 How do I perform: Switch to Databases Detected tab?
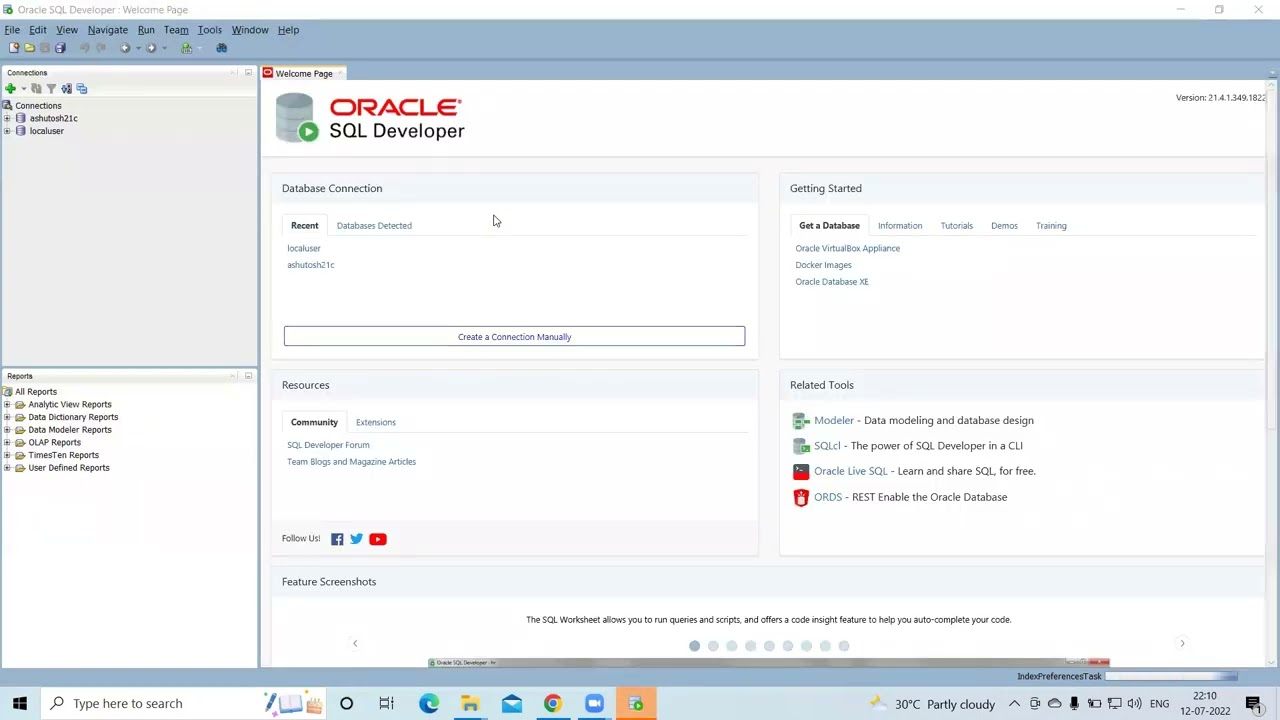[374, 226]
